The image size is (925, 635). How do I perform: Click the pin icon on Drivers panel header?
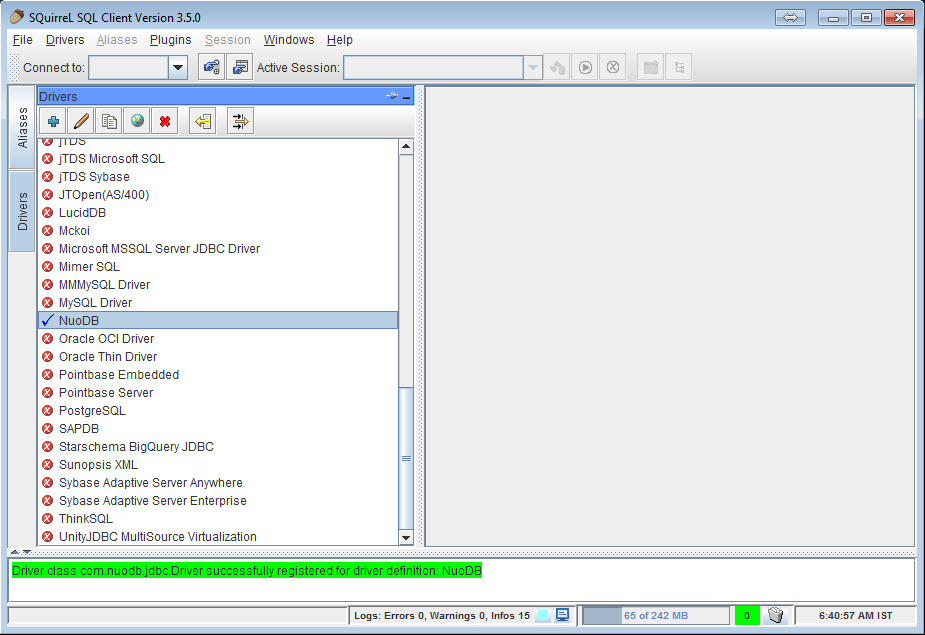tap(392, 96)
